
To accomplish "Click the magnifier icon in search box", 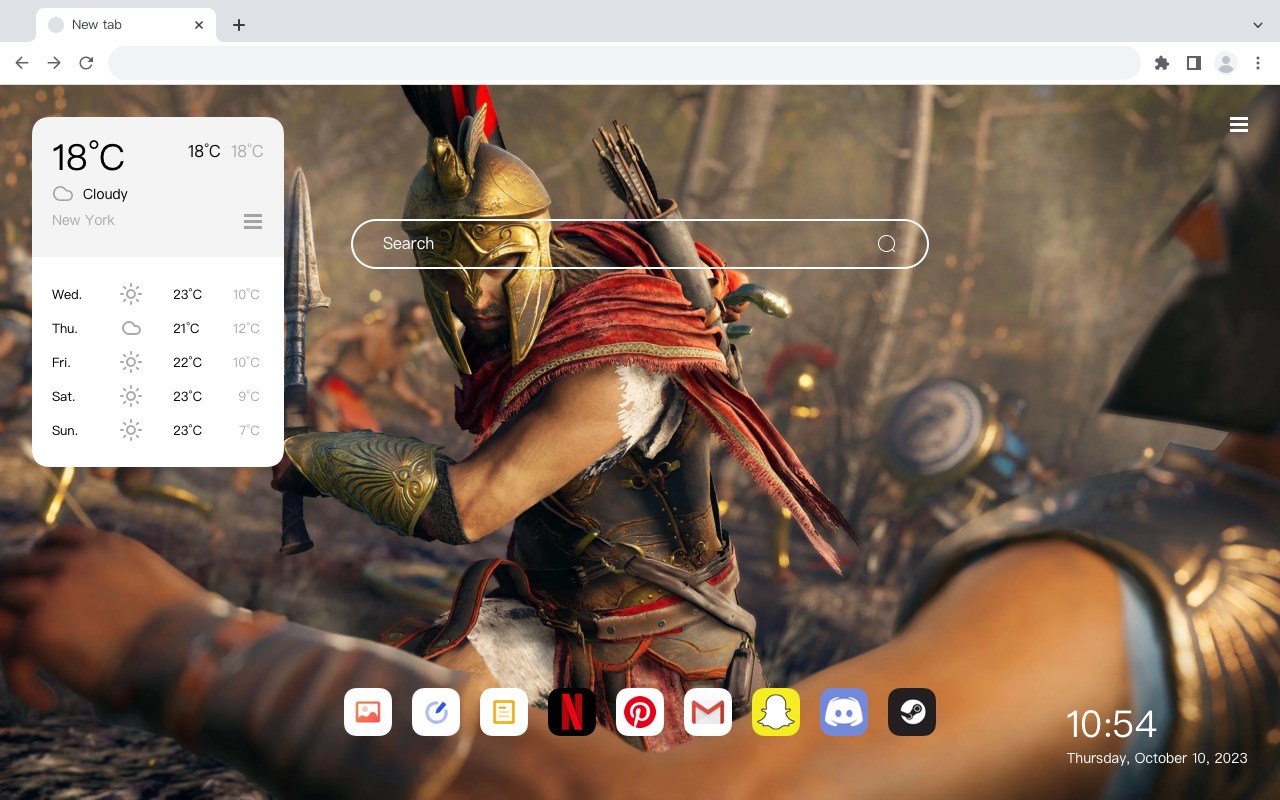I will [886, 244].
